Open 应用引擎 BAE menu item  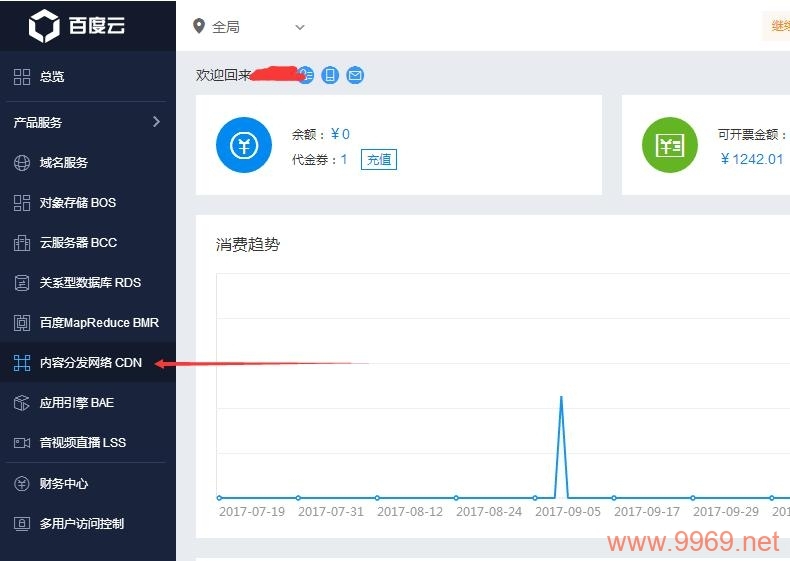(88, 403)
